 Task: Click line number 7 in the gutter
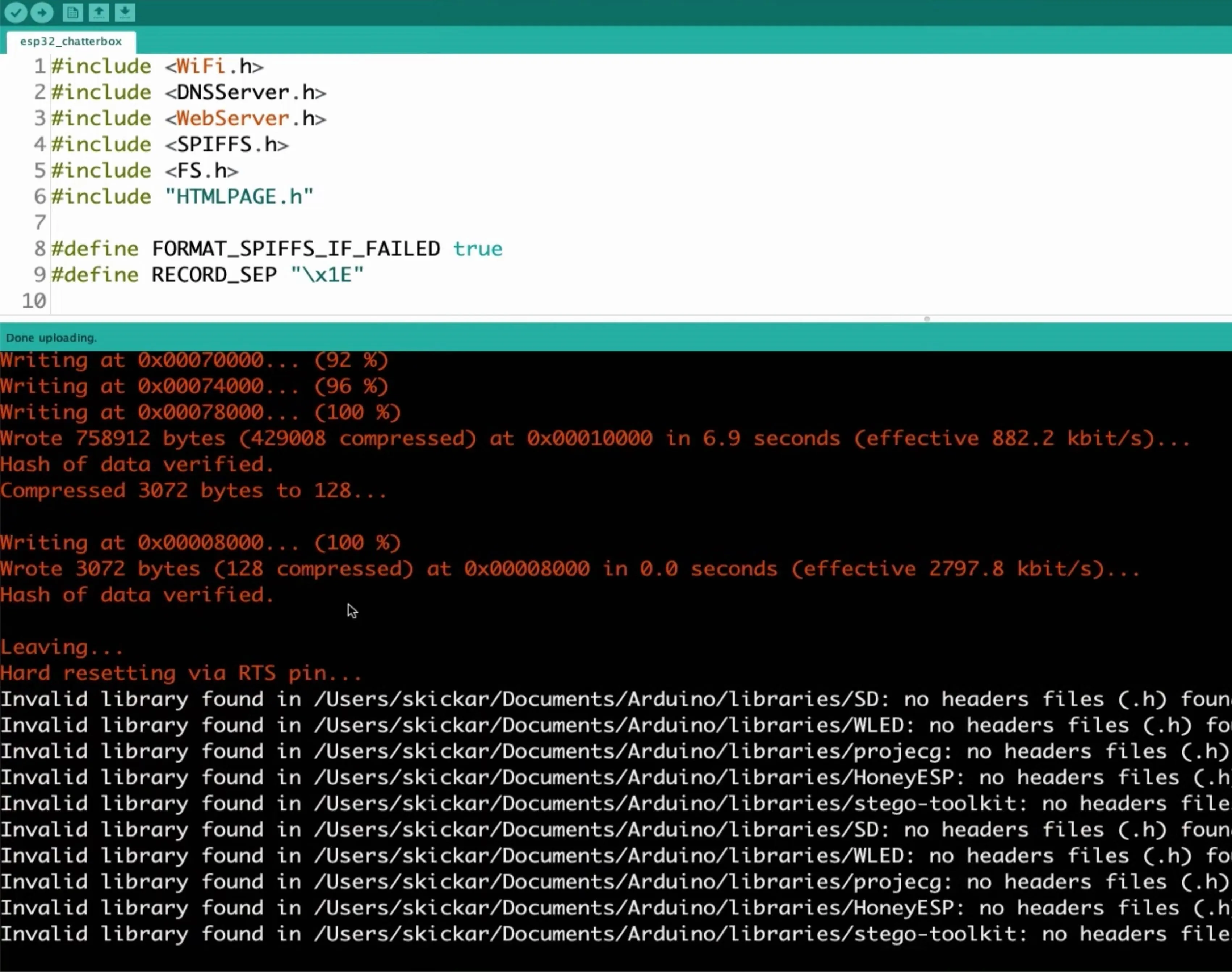point(40,222)
